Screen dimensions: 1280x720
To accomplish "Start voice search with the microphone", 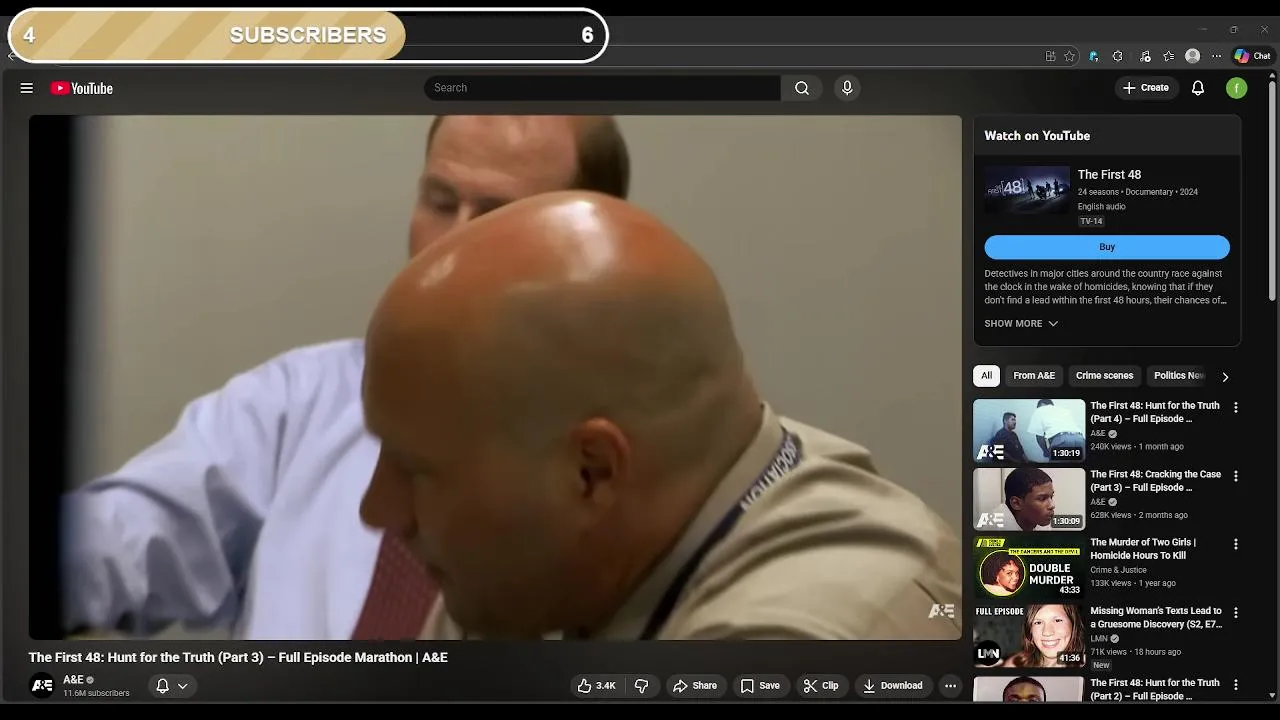I will pos(847,88).
